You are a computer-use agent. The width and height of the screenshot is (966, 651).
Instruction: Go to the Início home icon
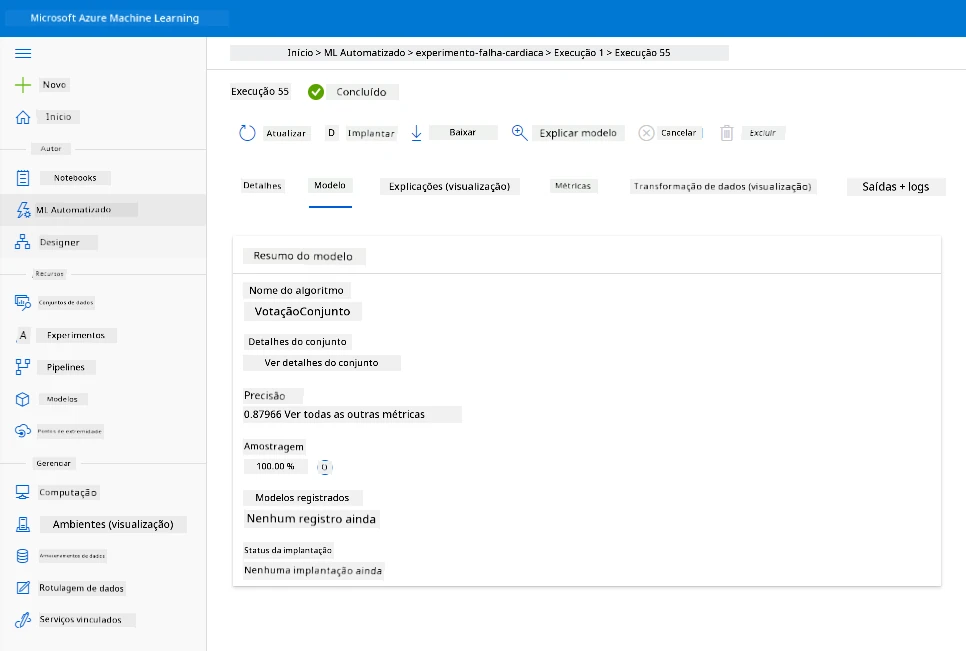(x=23, y=117)
